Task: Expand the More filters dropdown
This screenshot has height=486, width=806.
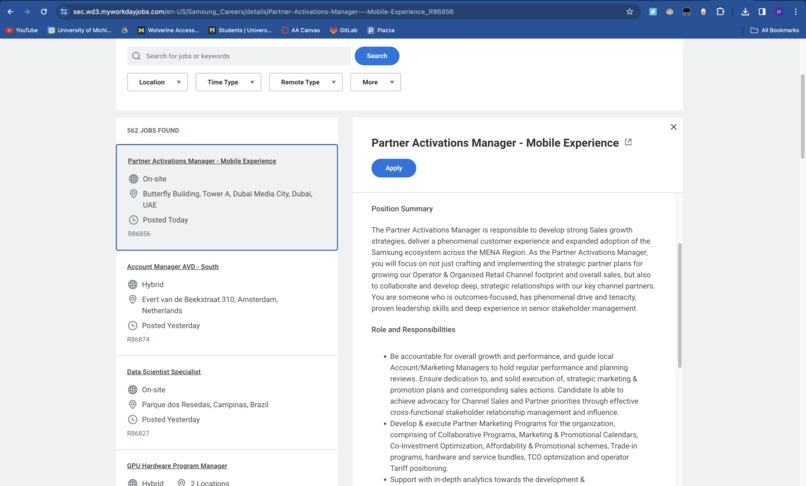Action: pyautogui.click(x=376, y=82)
